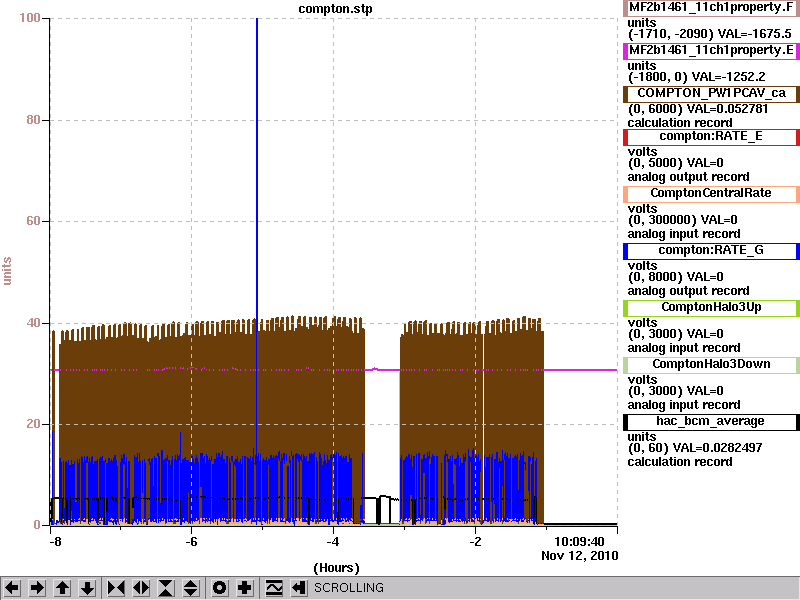Select the ComptonCentralRate orange curve label
800x600 pixels.
tap(711, 193)
